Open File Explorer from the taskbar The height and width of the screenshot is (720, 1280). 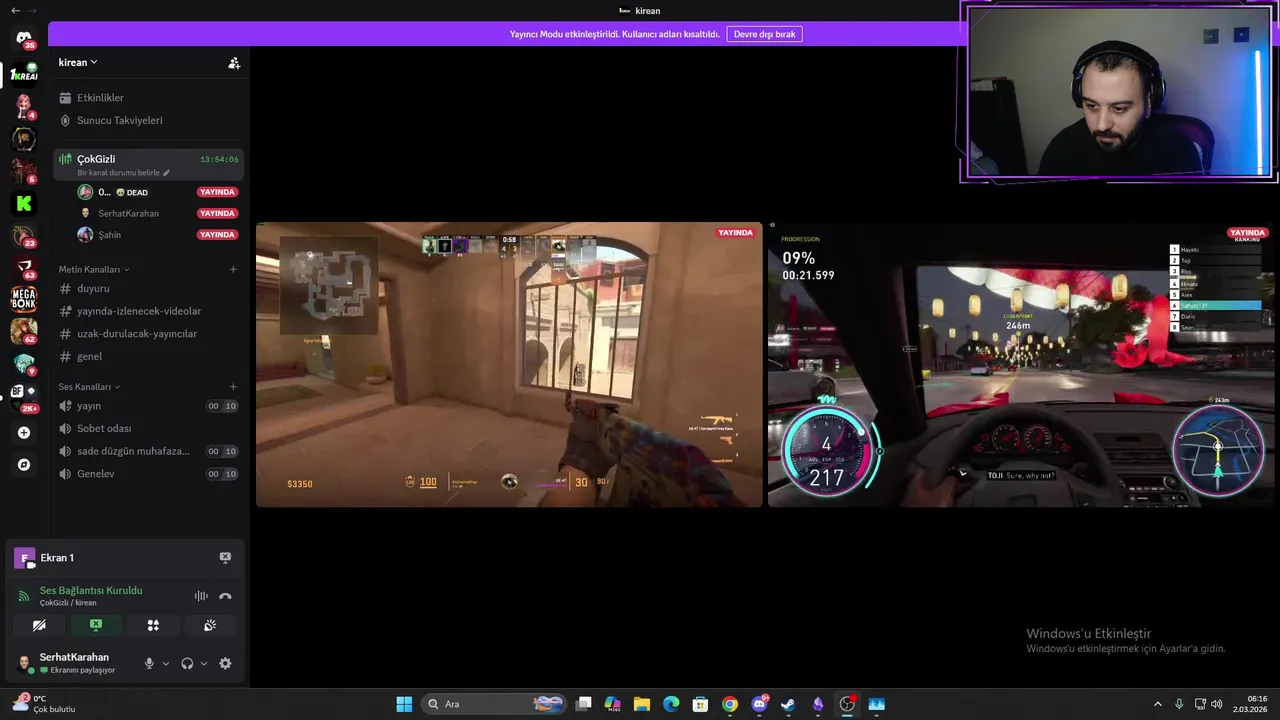[642, 704]
